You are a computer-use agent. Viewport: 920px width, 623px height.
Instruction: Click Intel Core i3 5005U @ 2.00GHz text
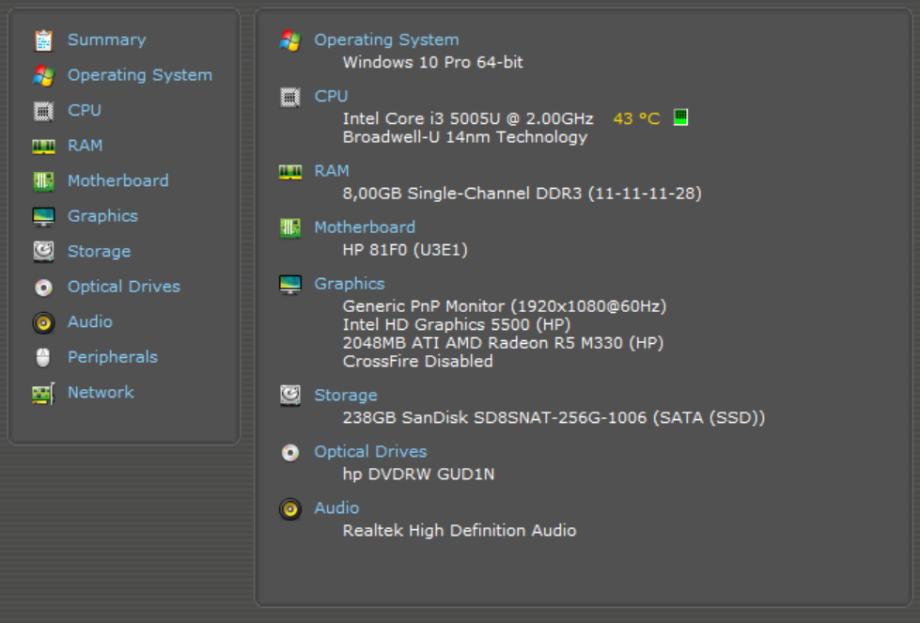coord(468,118)
